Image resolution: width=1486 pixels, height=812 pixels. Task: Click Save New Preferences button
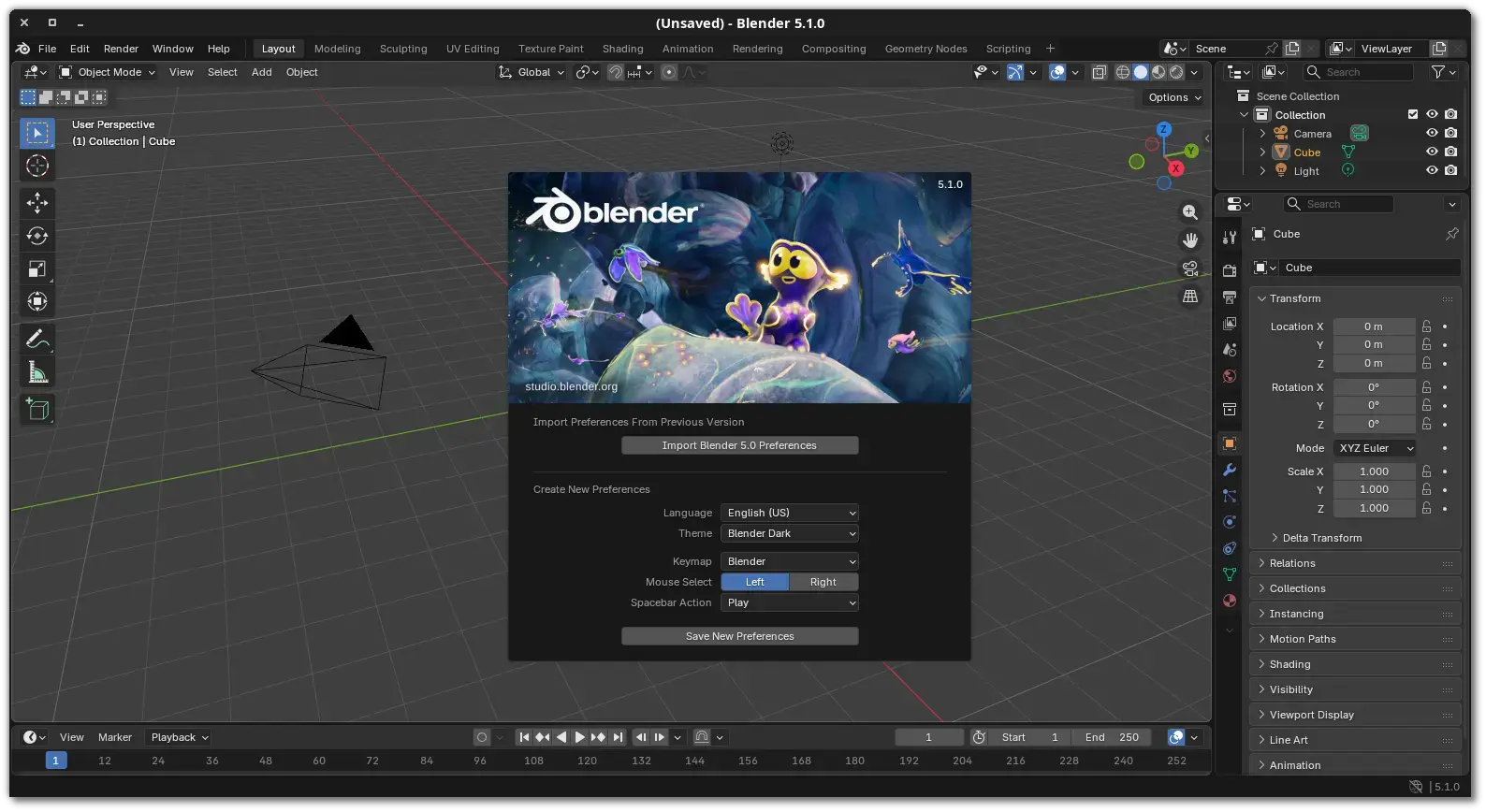739,636
